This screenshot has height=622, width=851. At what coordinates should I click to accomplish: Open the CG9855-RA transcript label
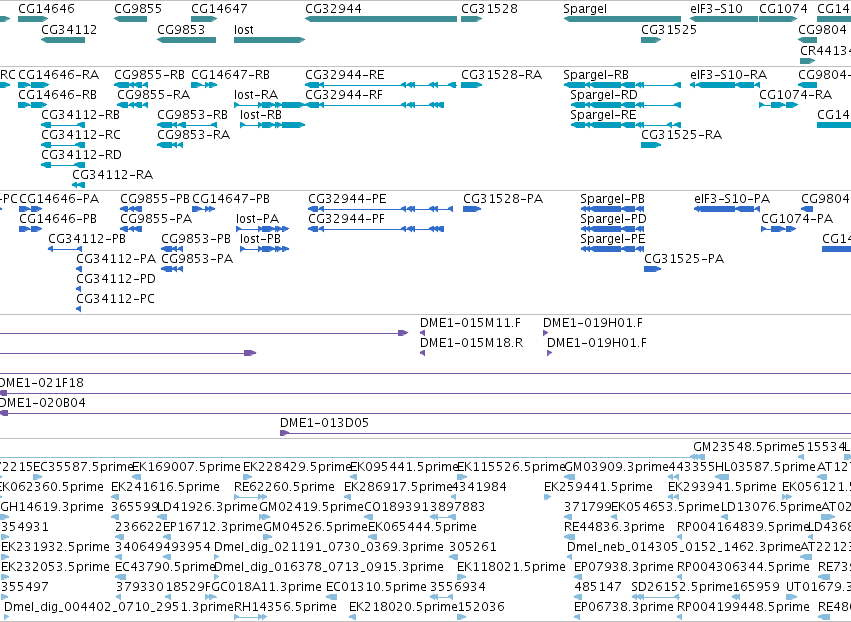[154, 94]
